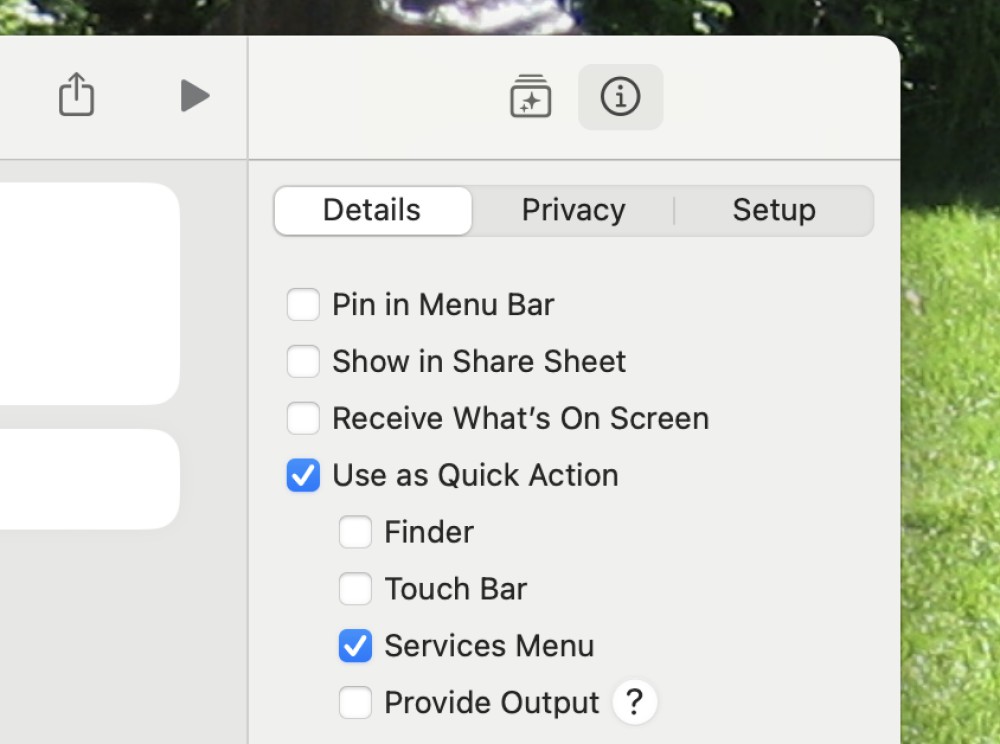Open help for Provide Output
Viewport: 1000px width, 744px height.
[x=635, y=703]
